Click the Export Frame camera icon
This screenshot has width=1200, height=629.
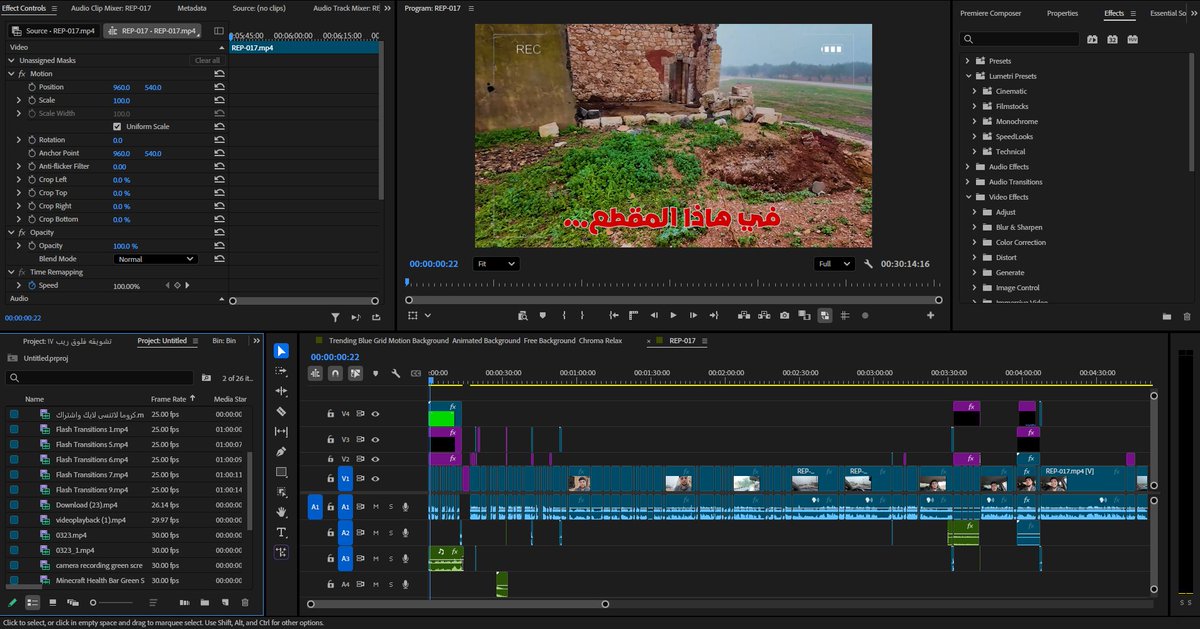point(784,315)
